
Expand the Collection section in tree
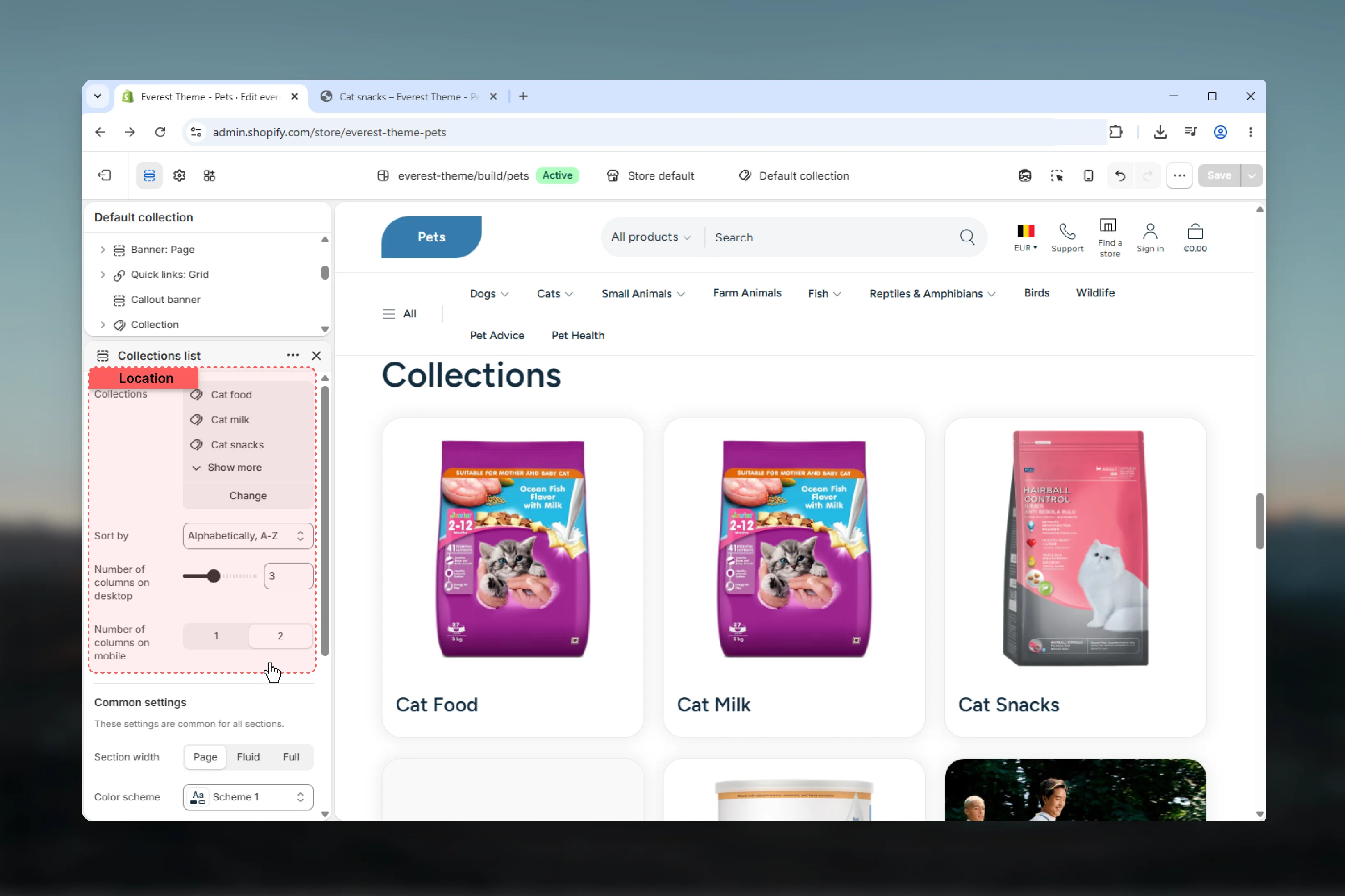pos(103,325)
